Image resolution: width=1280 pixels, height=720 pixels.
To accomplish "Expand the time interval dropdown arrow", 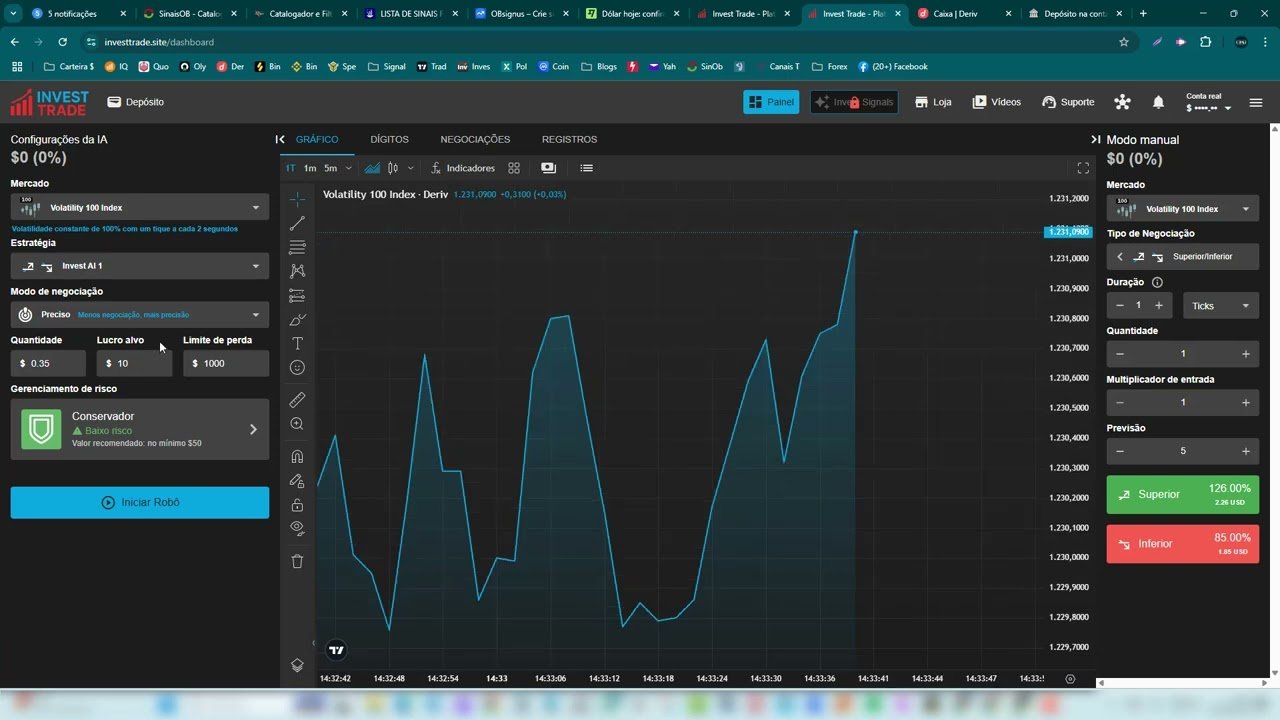I will (x=348, y=168).
